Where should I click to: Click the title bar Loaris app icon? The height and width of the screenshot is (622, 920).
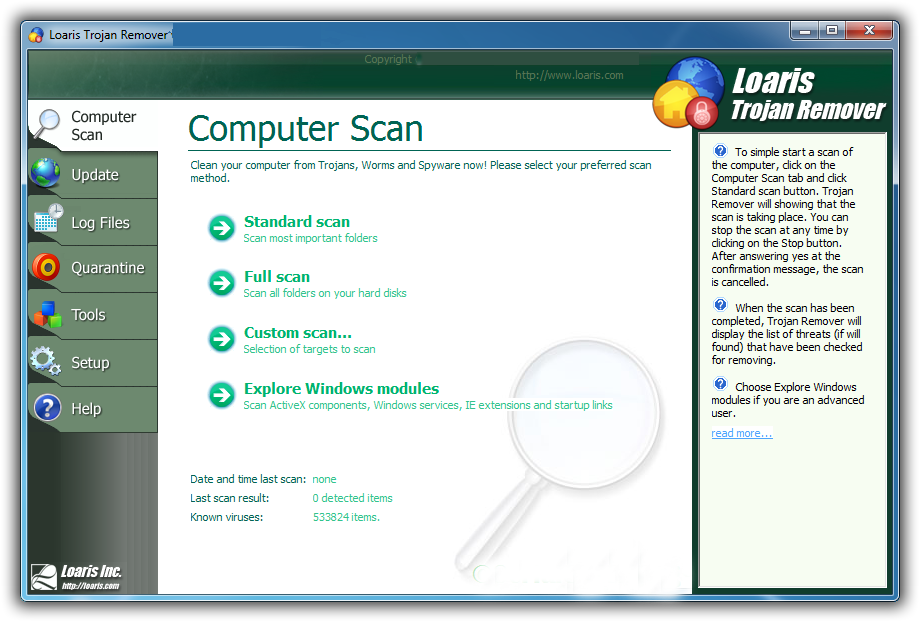pyautogui.click(x=36, y=35)
